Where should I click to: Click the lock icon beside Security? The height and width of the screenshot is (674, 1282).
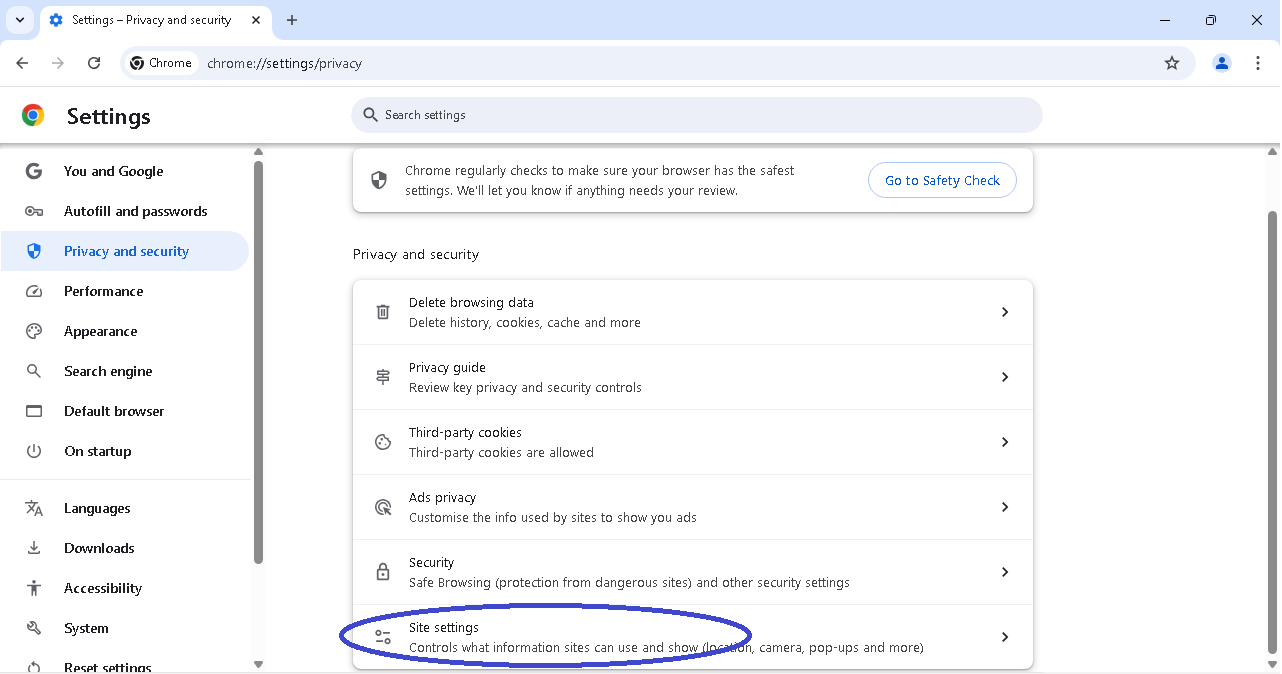(383, 572)
